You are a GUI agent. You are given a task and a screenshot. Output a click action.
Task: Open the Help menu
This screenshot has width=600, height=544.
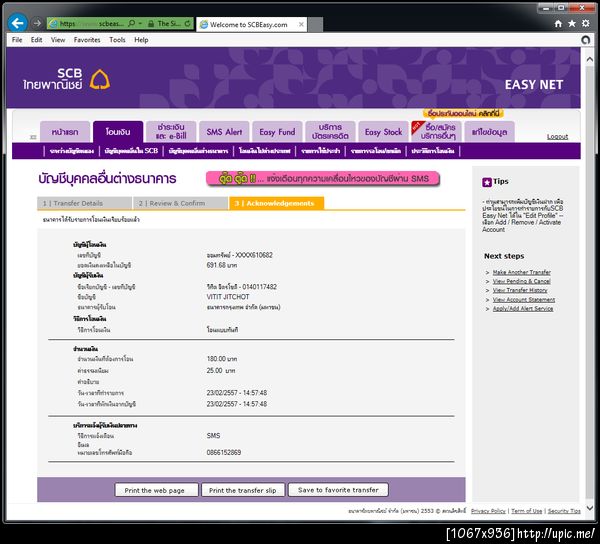tap(141, 40)
